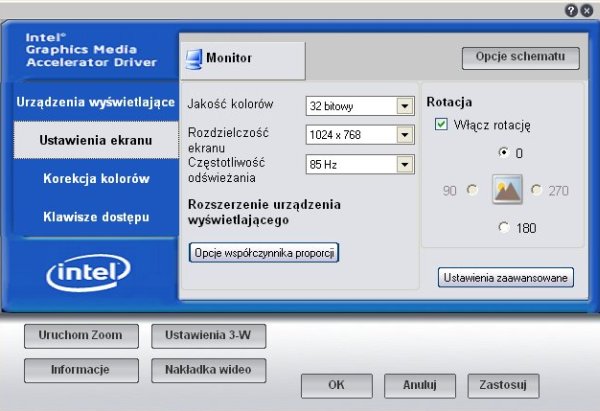
Task: Select Urządzenia wyświetlające in sidebar
Action: point(95,102)
